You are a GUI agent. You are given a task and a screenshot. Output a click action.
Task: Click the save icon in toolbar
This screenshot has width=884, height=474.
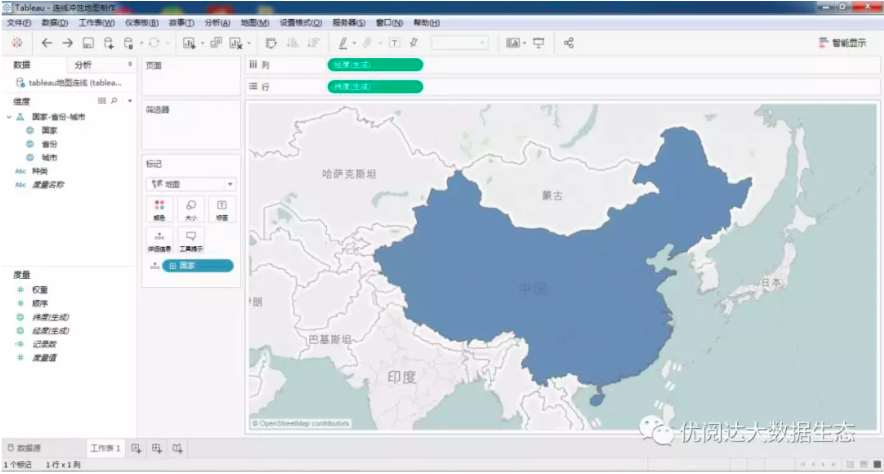tap(88, 43)
